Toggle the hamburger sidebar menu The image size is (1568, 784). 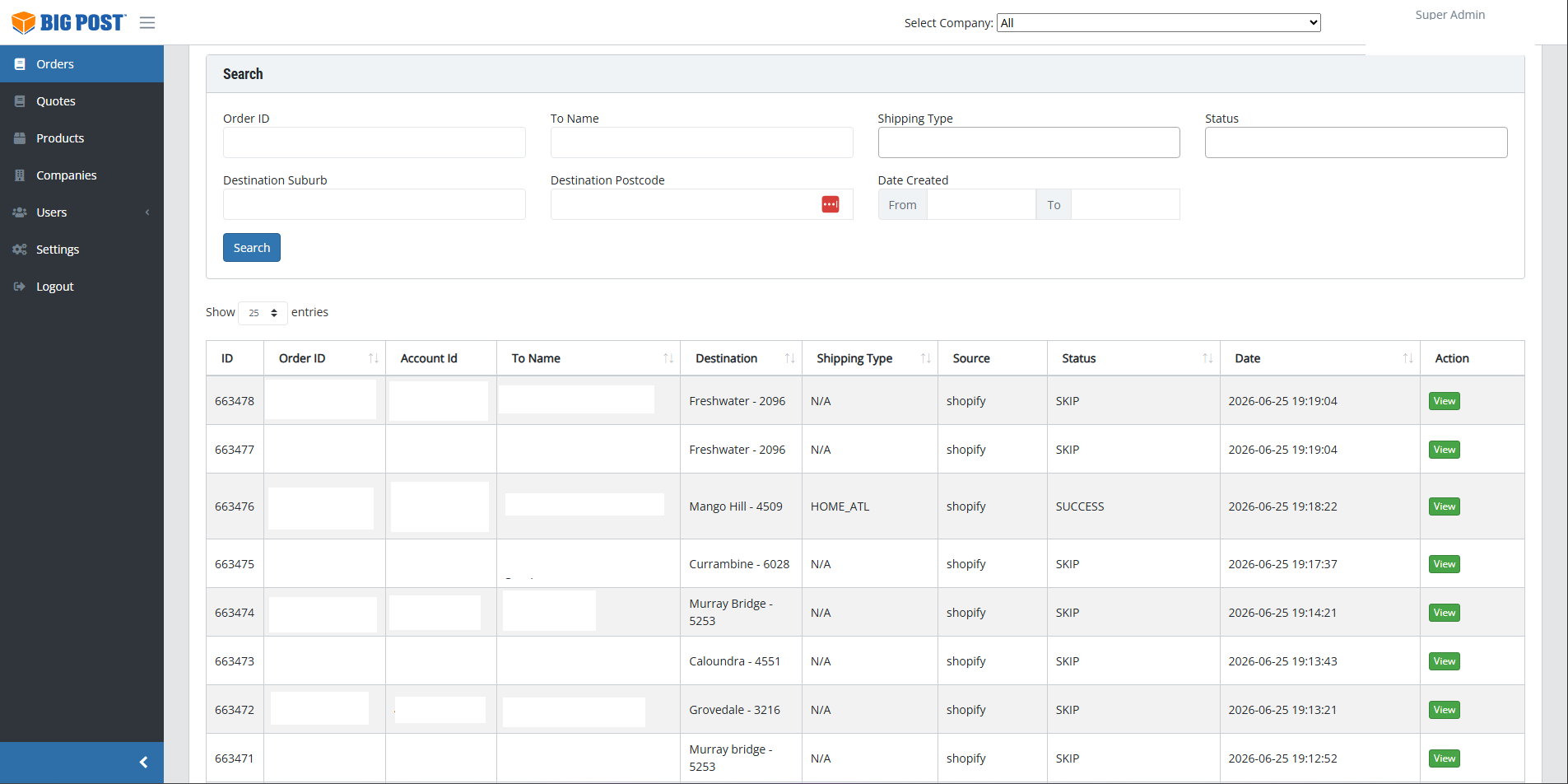147,23
